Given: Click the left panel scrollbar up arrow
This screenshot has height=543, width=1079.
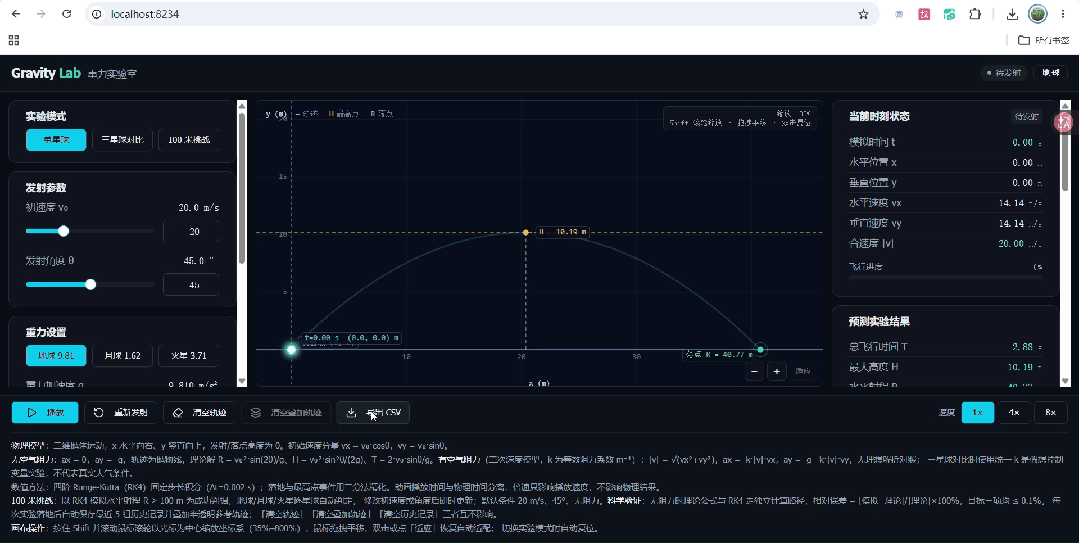Looking at the screenshot, I should tap(242, 105).
